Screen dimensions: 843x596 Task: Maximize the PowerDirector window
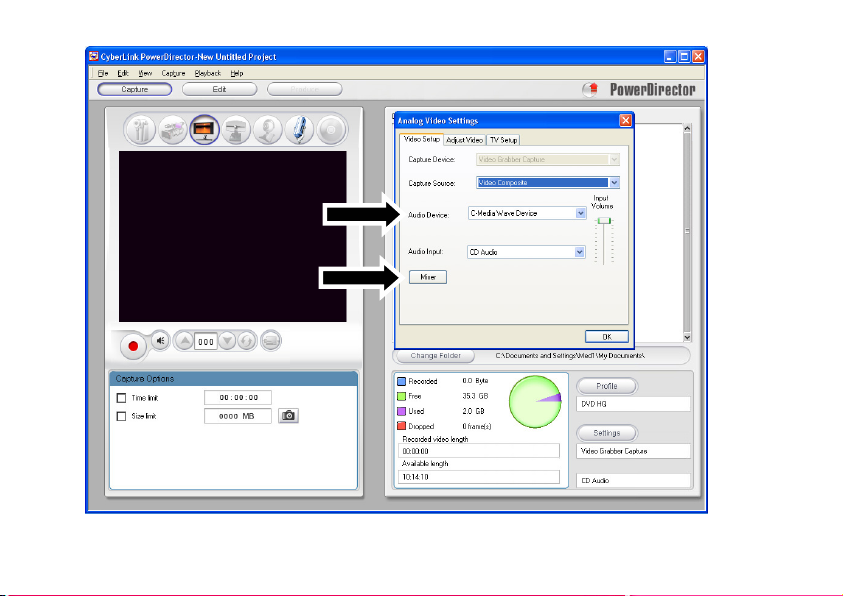(x=684, y=56)
